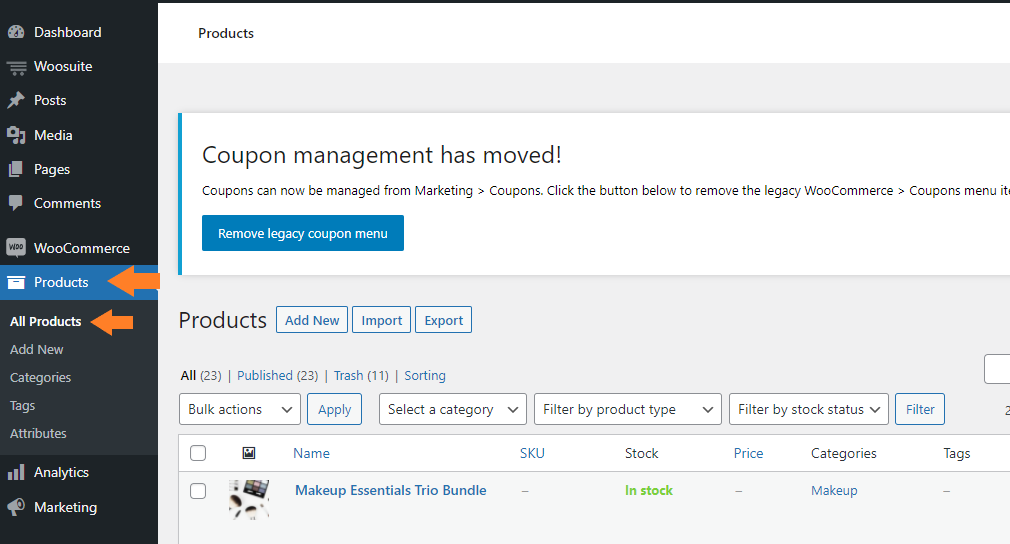
Task: Click the Makeup Essentials Trio Bundle thumbnail
Action: point(249,499)
